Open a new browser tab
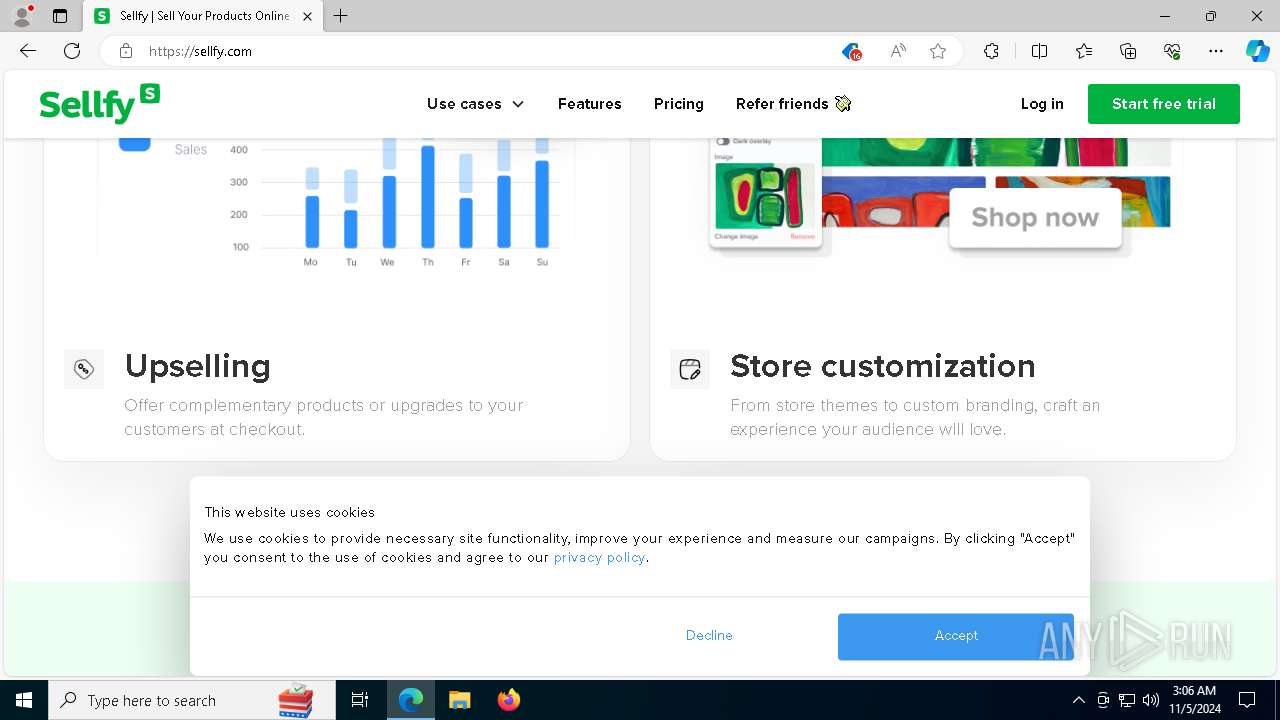Viewport: 1280px width, 720px height. [341, 16]
